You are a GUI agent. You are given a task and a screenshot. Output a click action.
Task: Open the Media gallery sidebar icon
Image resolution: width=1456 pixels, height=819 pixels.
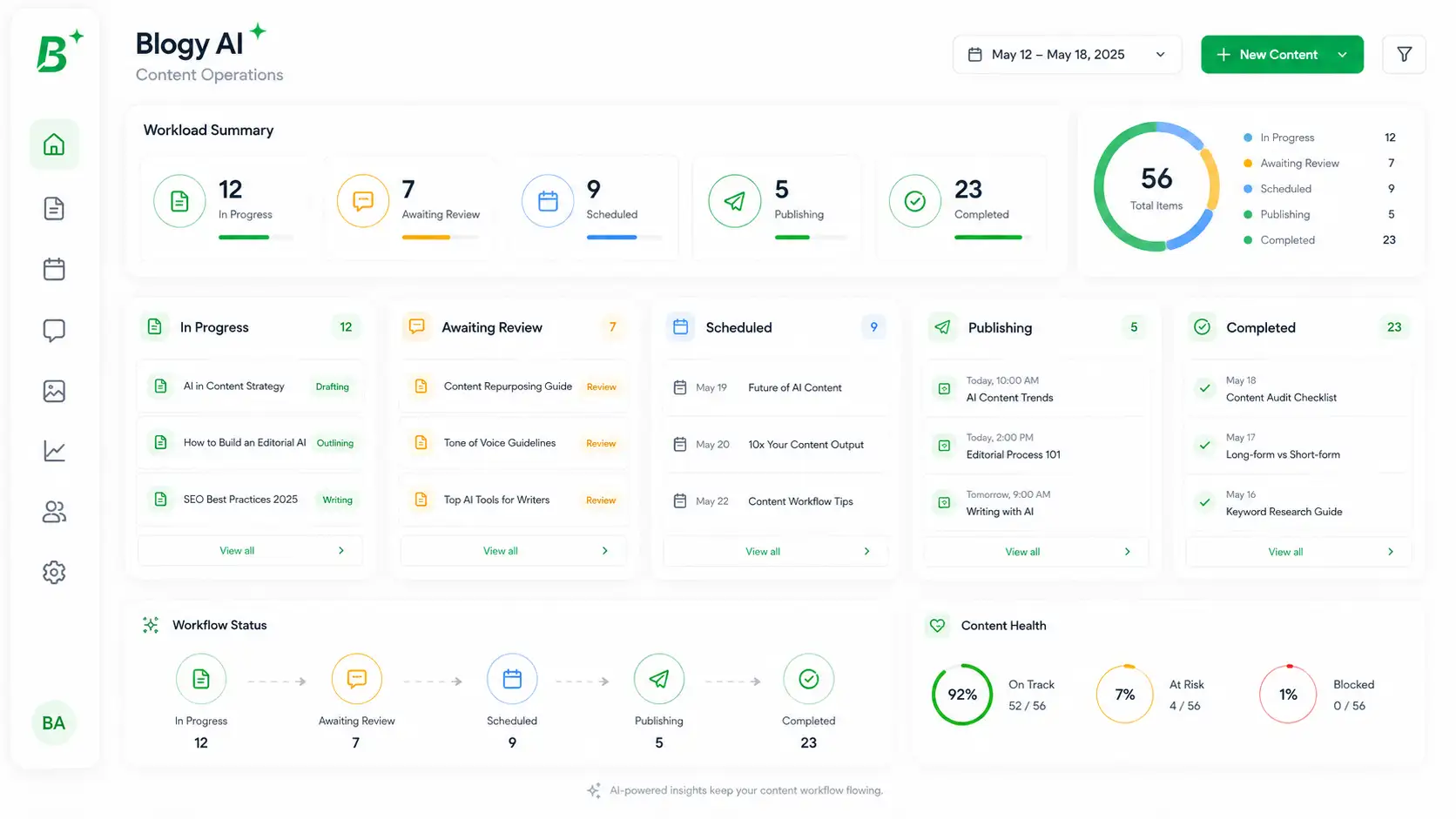[x=54, y=391]
